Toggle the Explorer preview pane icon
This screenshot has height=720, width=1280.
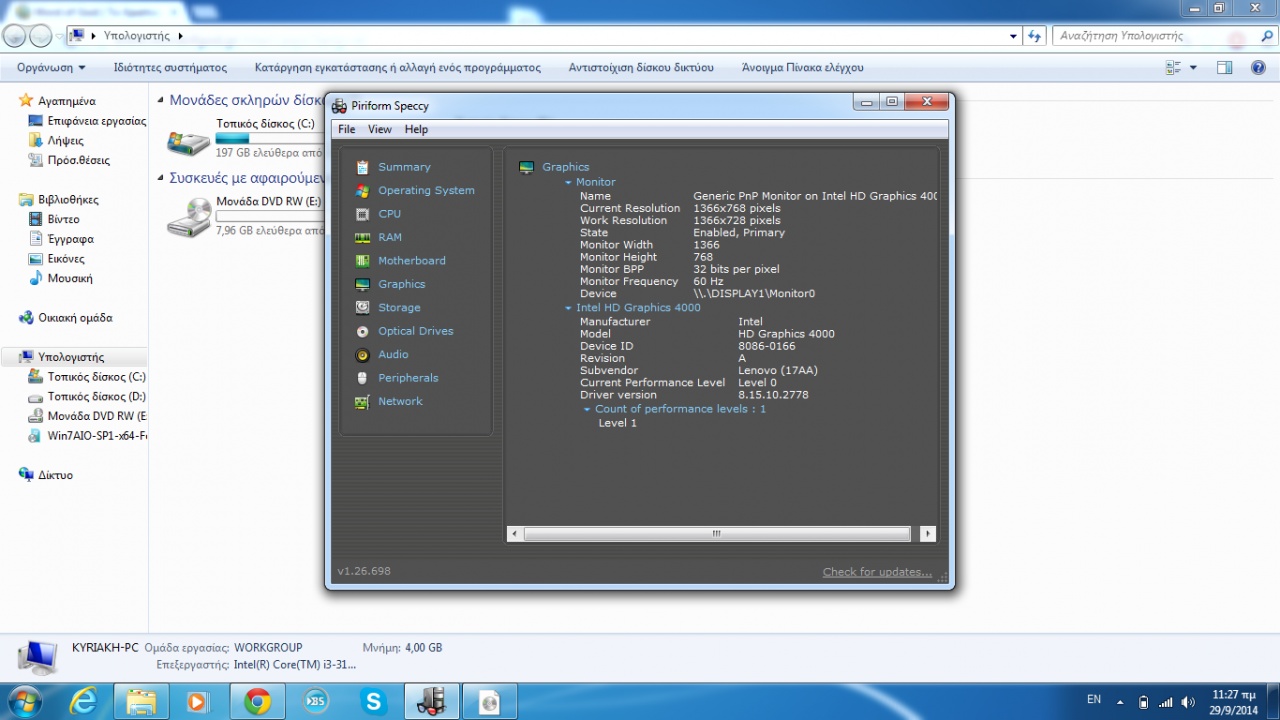[1225, 67]
